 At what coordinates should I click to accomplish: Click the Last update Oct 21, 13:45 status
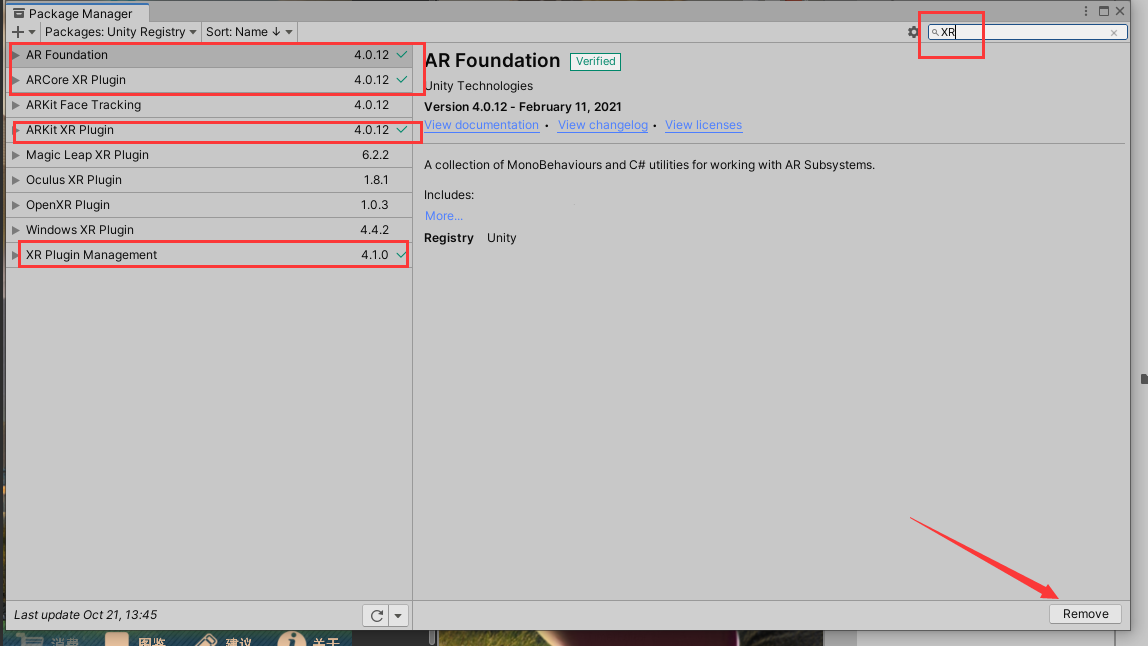(86, 615)
